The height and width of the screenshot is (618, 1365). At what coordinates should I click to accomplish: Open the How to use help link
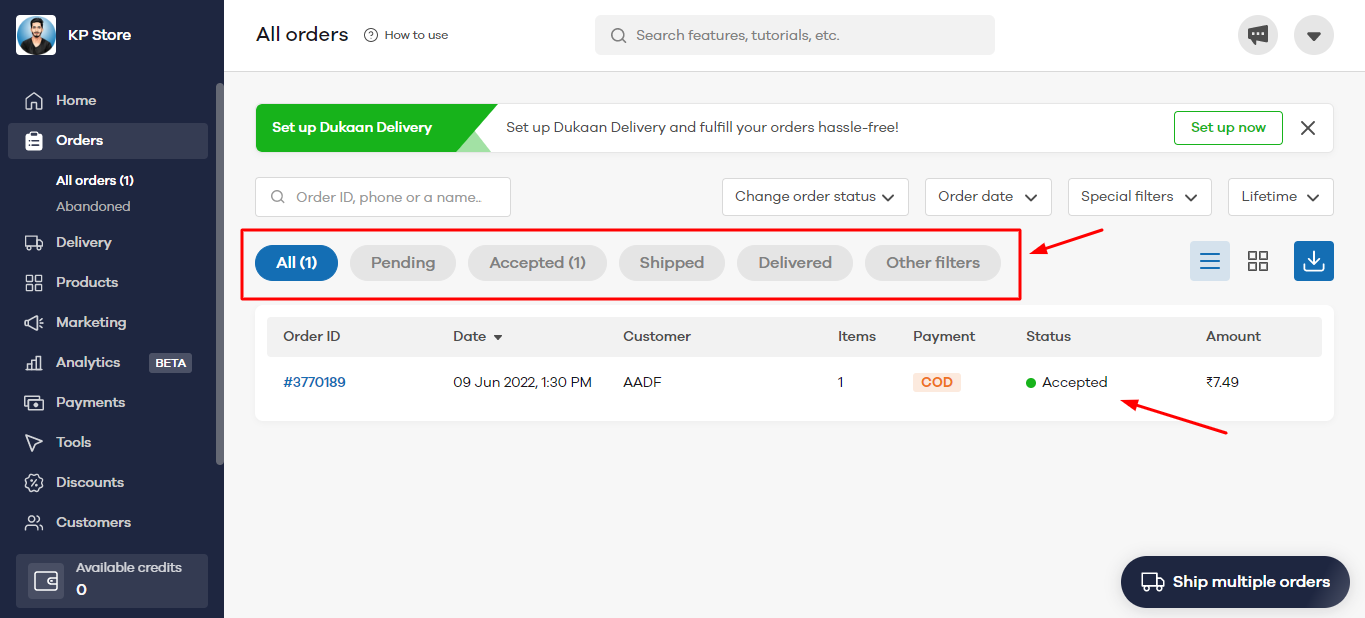tap(406, 35)
